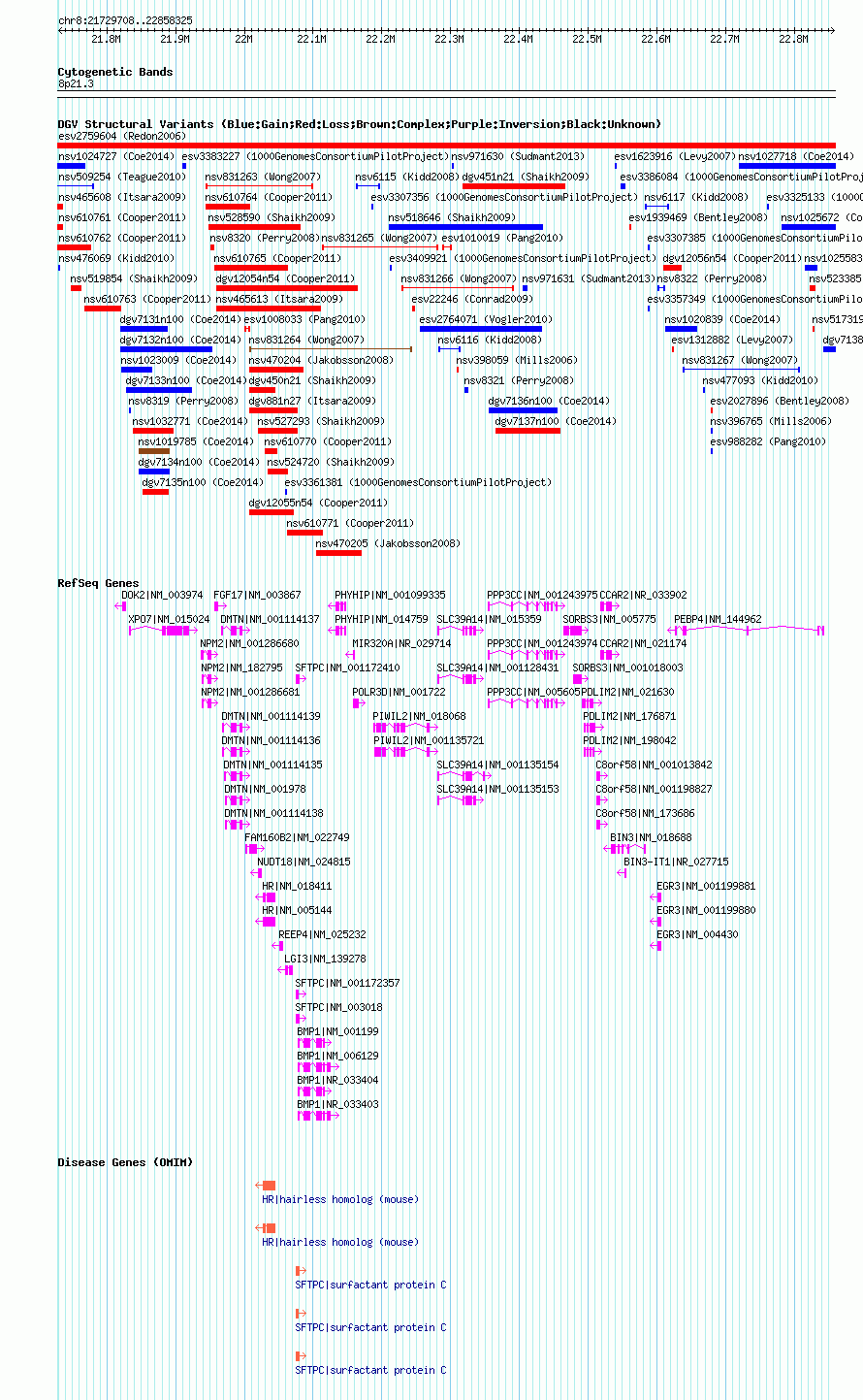
Task: Select the nsv1024727 (Coe2014) blue gain bar
Action: 72,166
